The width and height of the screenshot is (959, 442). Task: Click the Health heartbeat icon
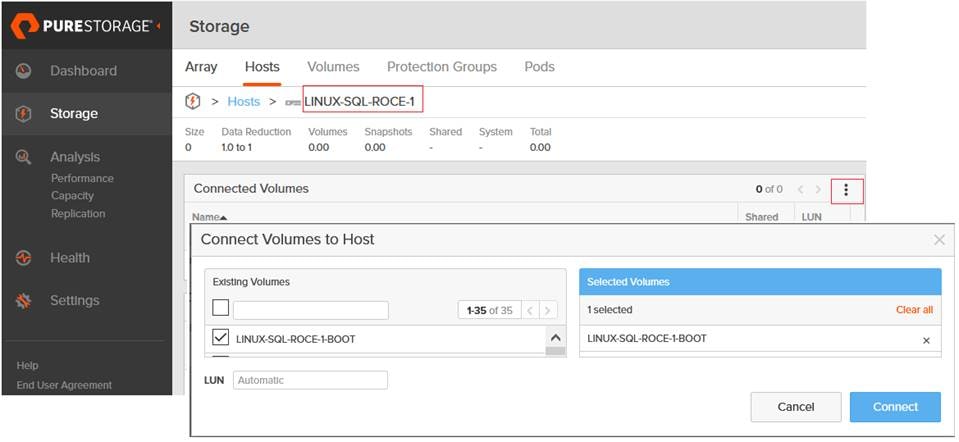(23, 258)
